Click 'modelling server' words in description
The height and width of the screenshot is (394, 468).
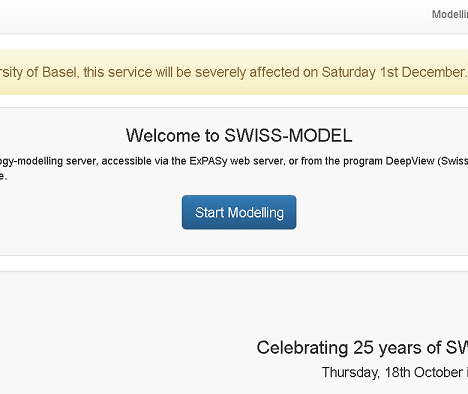[58, 161]
